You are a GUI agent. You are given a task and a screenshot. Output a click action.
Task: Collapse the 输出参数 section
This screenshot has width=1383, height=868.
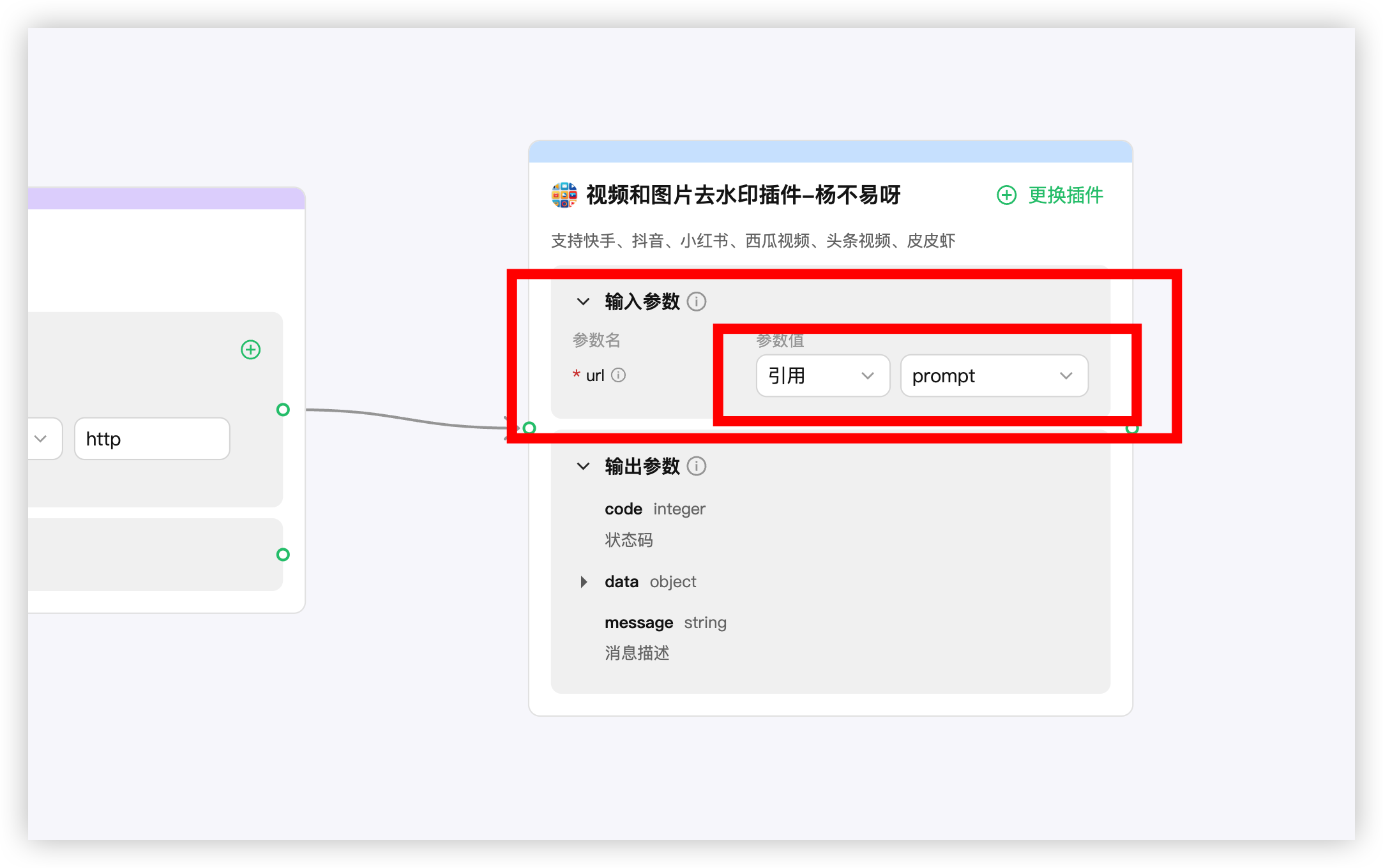[x=583, y=466]
